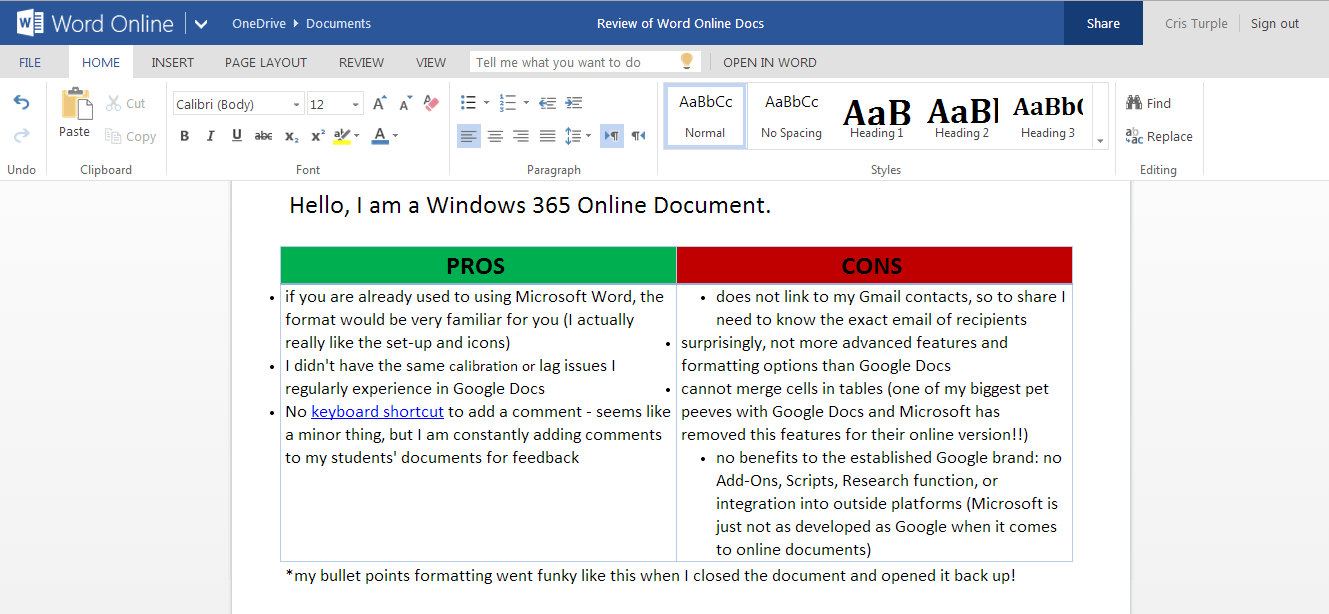The image size is (1329, 614).
Task: Open the Find tool
Action: click(x=1148, y=103)
